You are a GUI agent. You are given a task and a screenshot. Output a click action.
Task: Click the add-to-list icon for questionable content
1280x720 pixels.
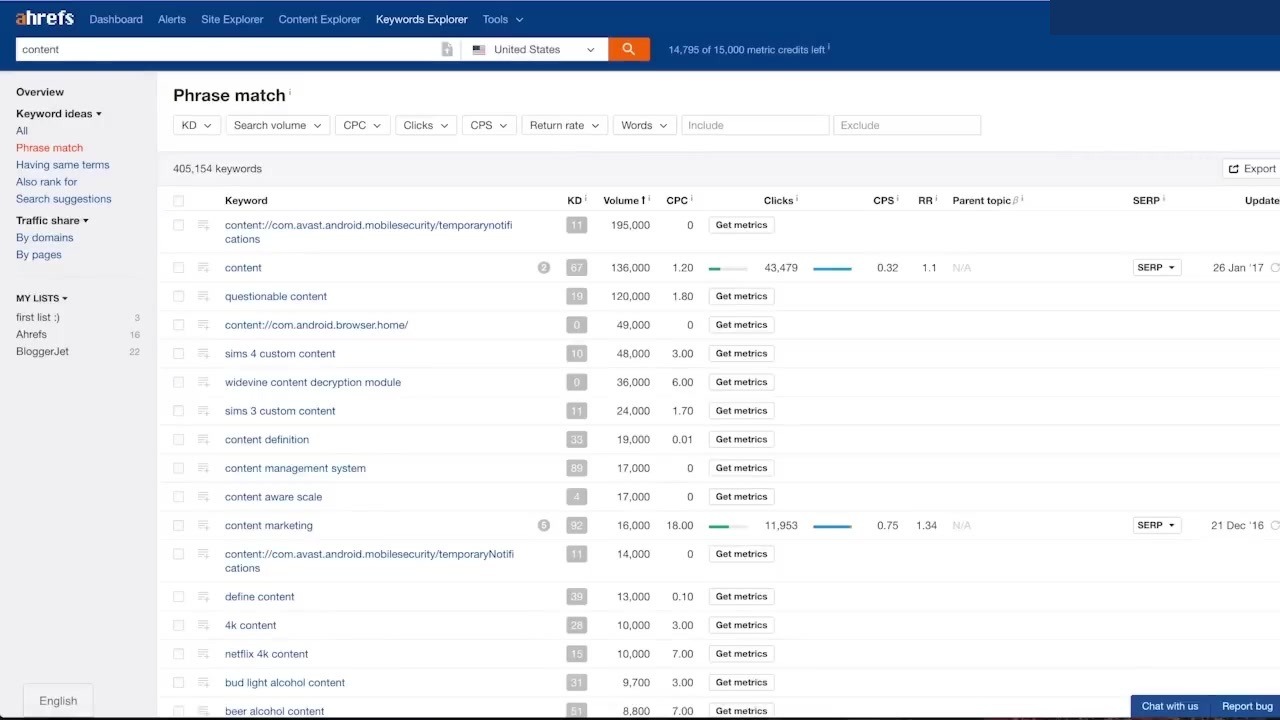(204, 296)
